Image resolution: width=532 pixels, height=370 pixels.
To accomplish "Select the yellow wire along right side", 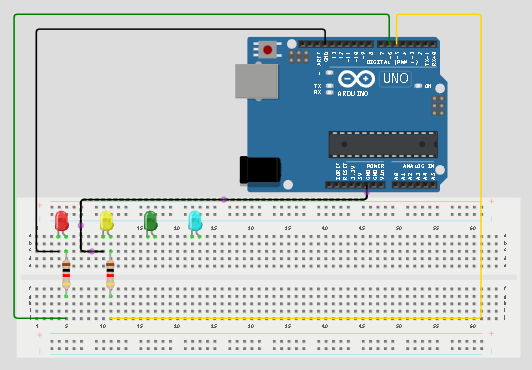I will tap(481, 166).
